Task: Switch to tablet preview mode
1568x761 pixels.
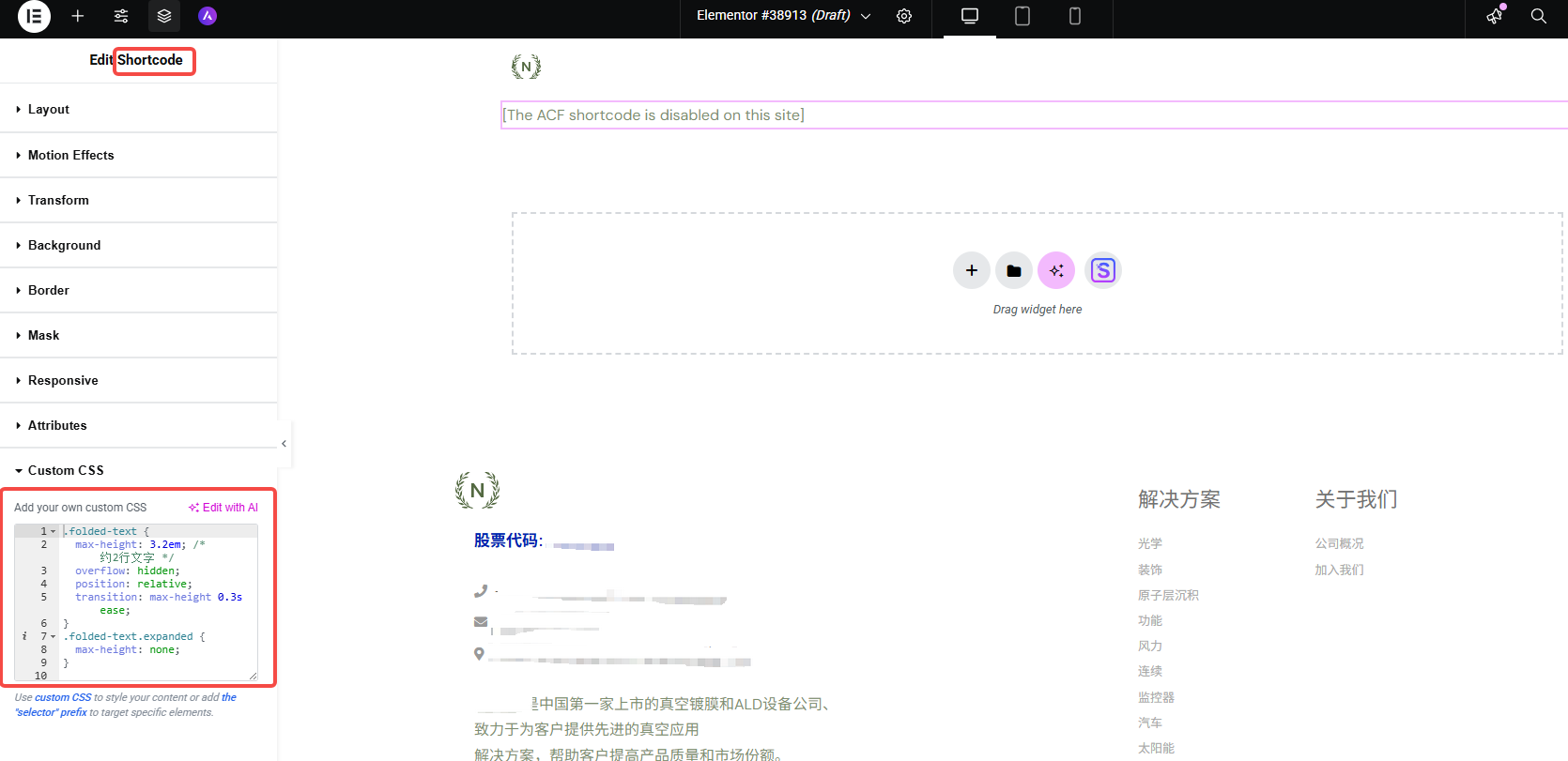Action: coord(1022,16)
